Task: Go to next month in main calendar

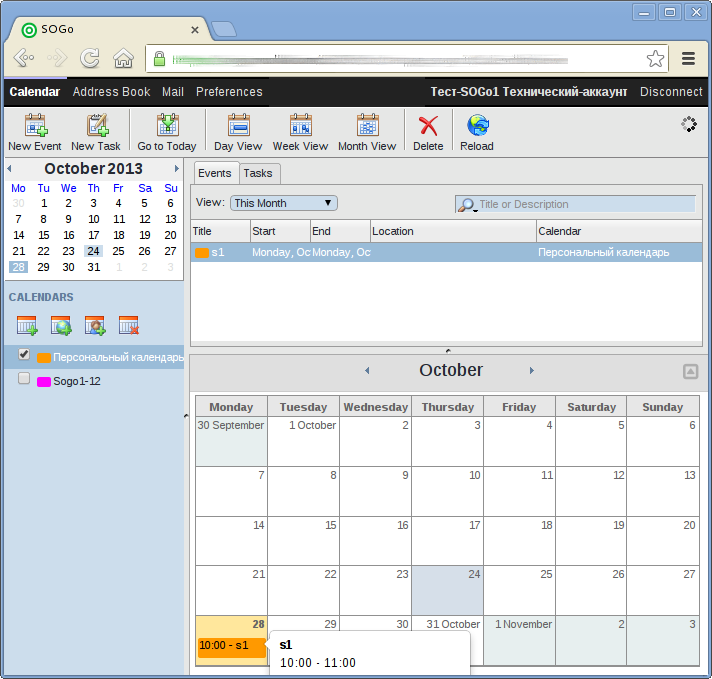Action: pyautogui.click(x=531, y=371)
